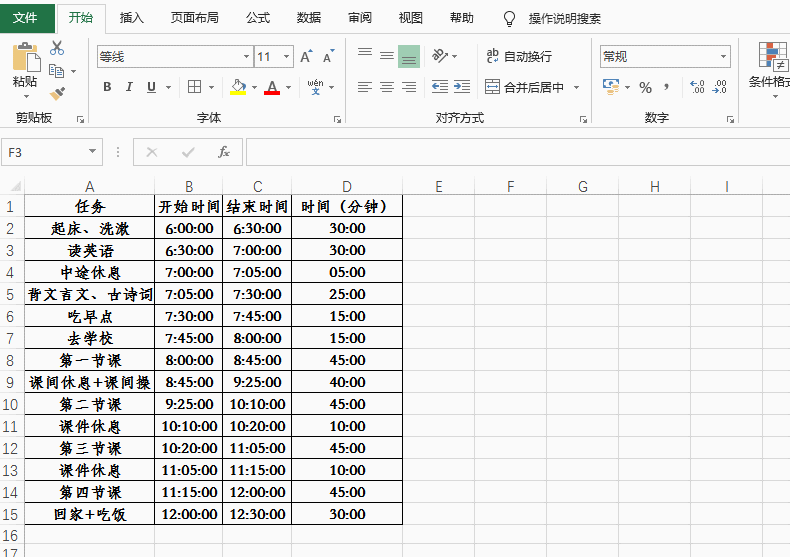Align text left
Screen dimensions: 790x557
pyautogui.click(x=365, y=87)
